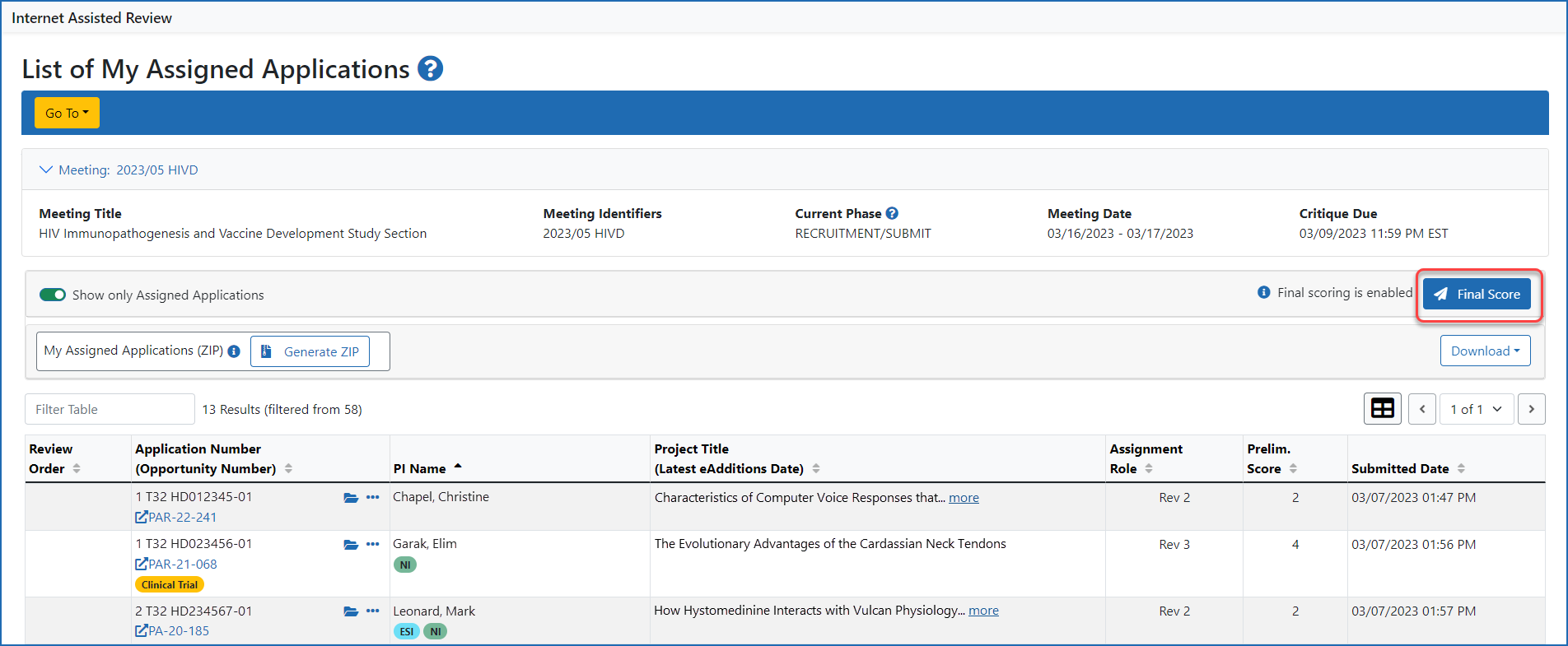
Task: Click PI name Chapel, Christine
Action: (441, 497)
